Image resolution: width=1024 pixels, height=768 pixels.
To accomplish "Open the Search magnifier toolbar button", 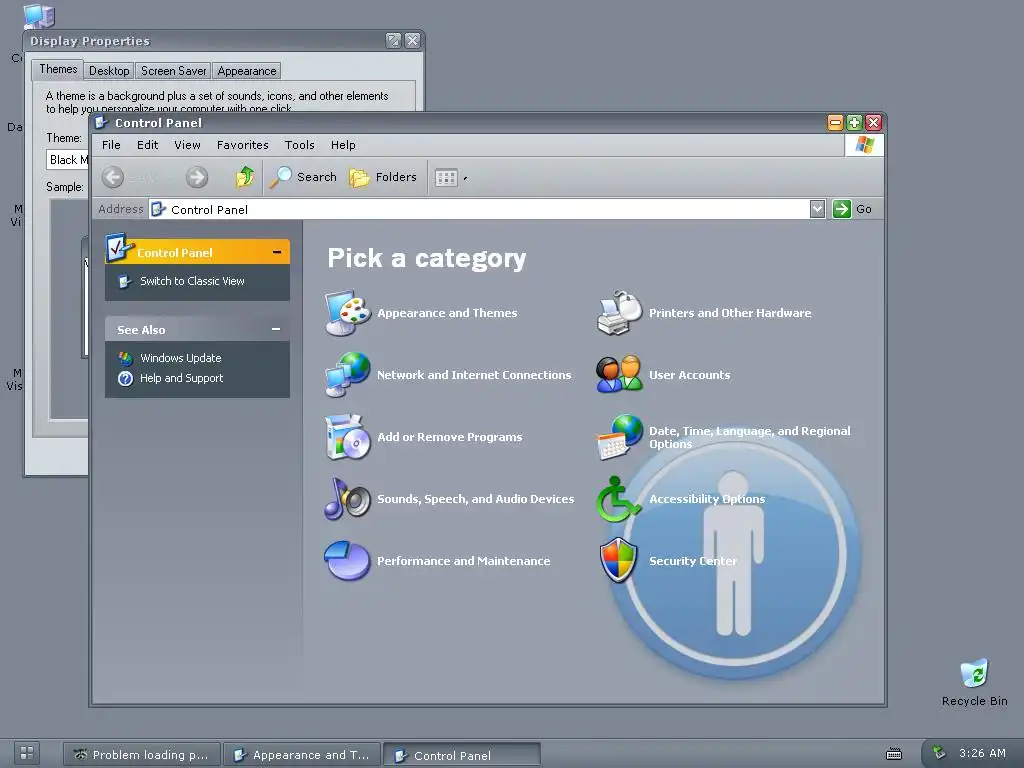I will [x=303, y=177].
